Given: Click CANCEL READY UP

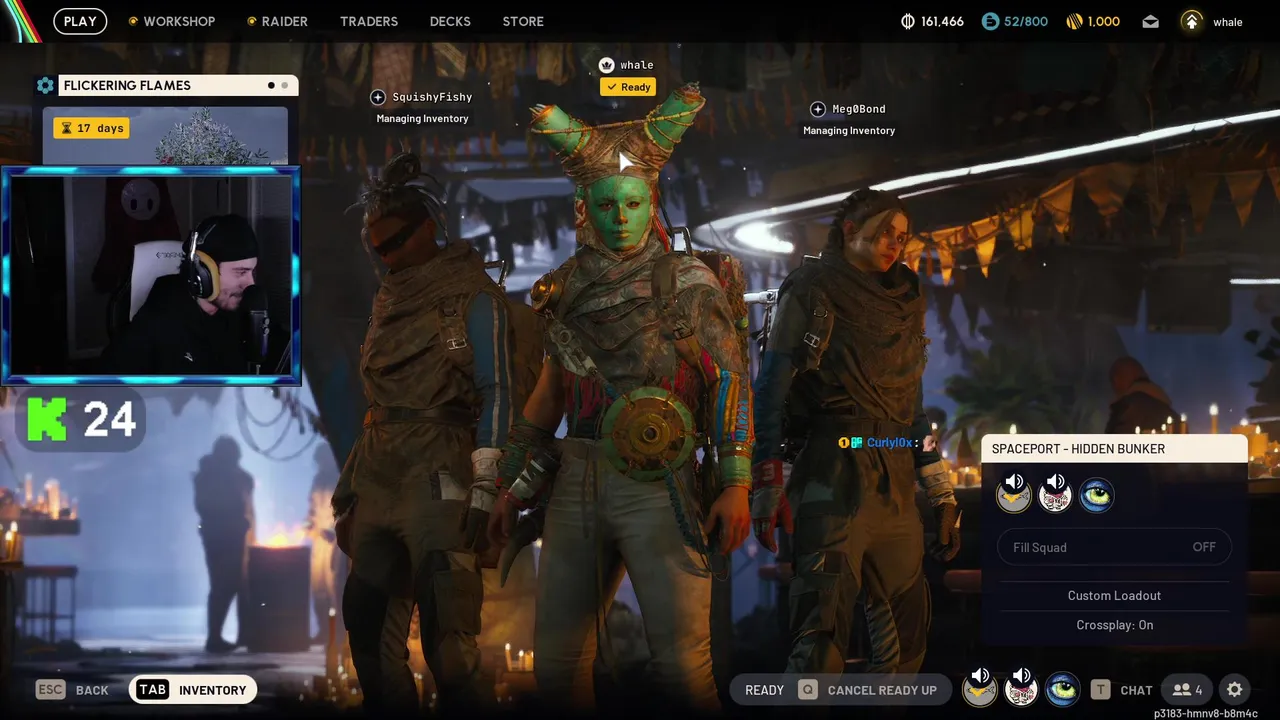Looking at the screenshot, I should point(882,690).
